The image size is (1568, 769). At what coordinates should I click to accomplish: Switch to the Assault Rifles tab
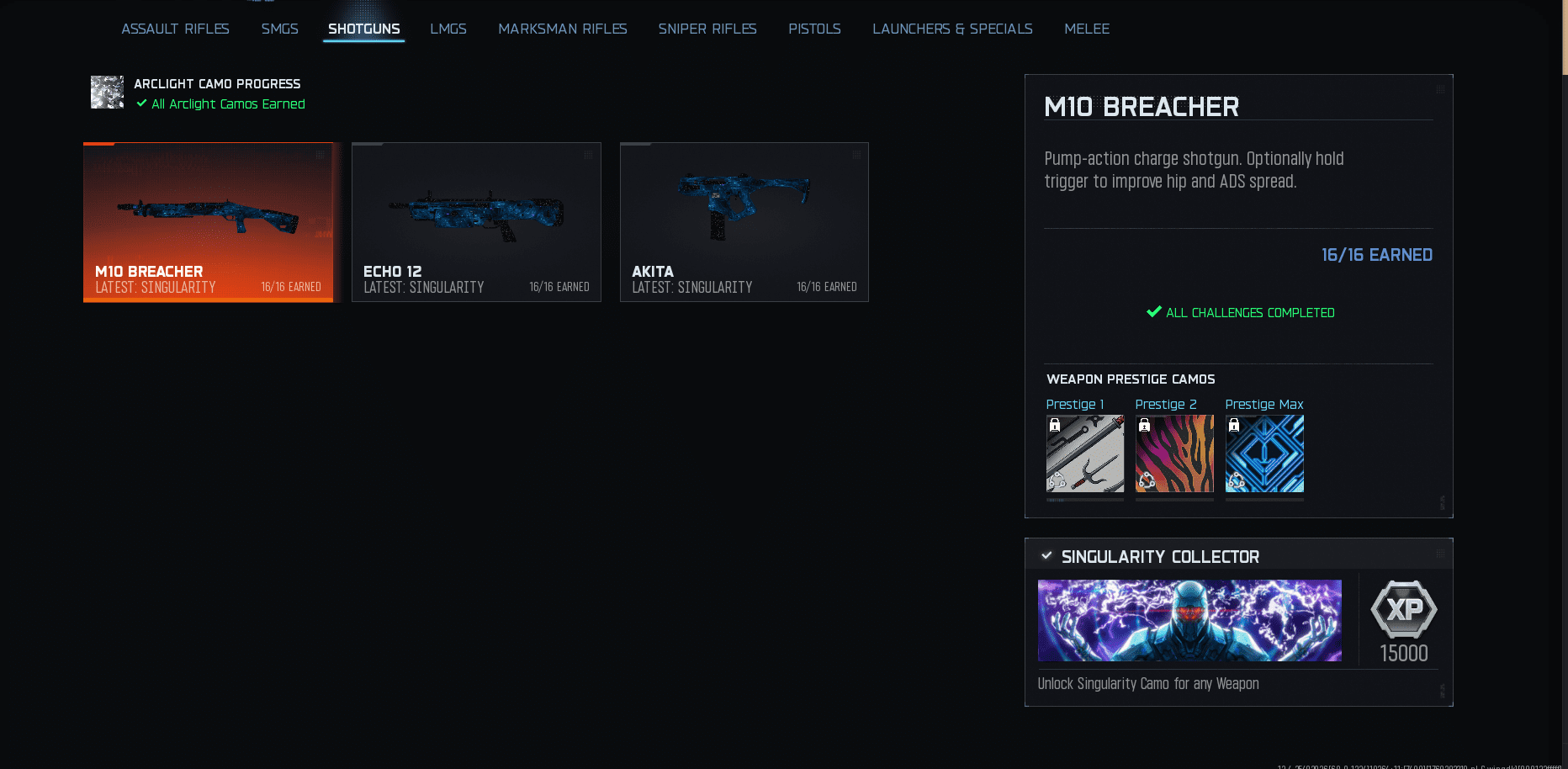click(175, 29)
